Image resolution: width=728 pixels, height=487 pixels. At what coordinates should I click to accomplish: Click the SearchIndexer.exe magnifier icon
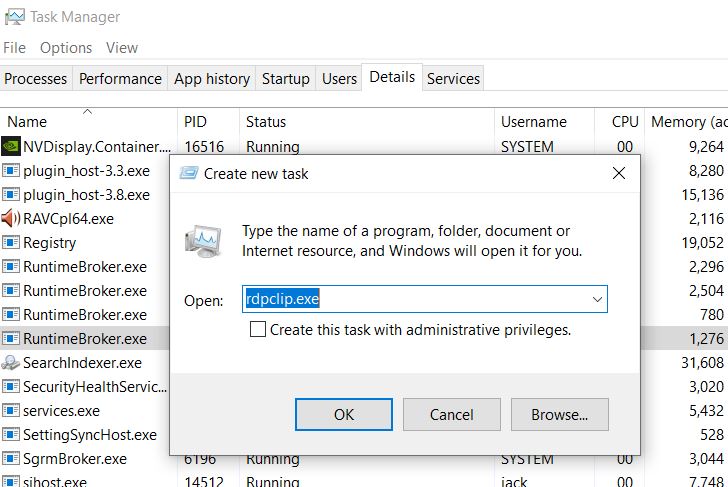[11, 362]
